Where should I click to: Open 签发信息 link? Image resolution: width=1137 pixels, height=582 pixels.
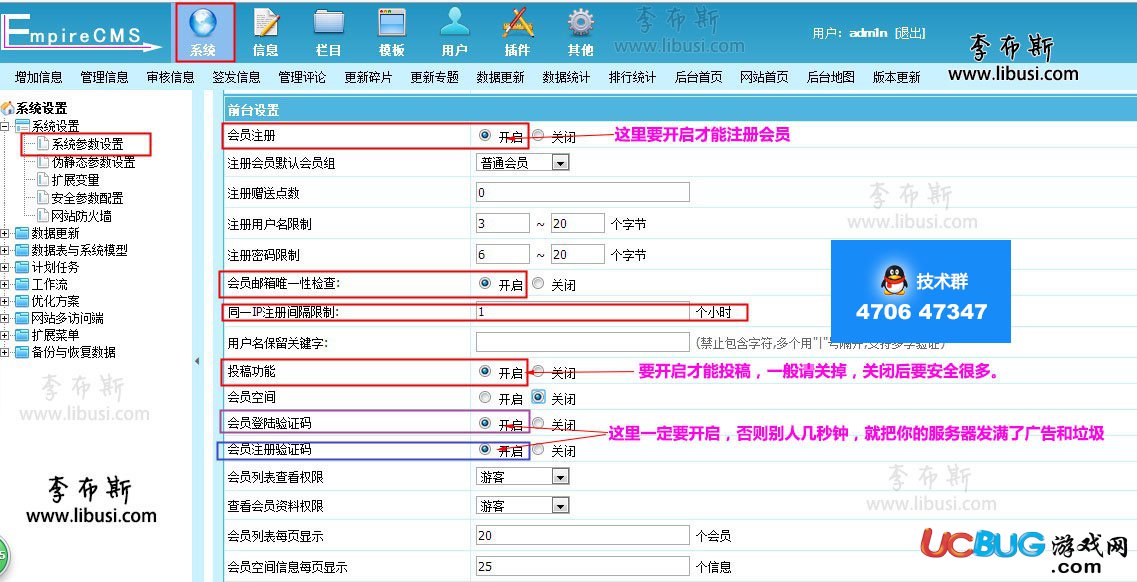click(x=236, y=77)
